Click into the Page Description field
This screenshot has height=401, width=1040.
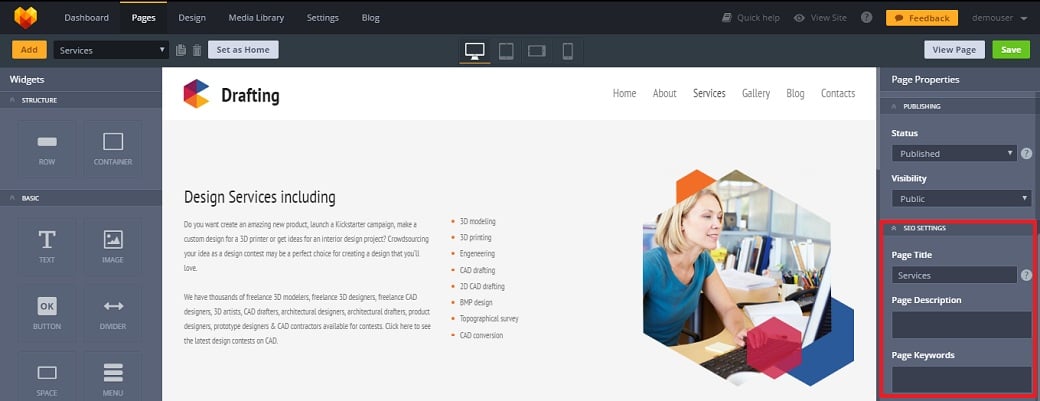tap(960, 324)
